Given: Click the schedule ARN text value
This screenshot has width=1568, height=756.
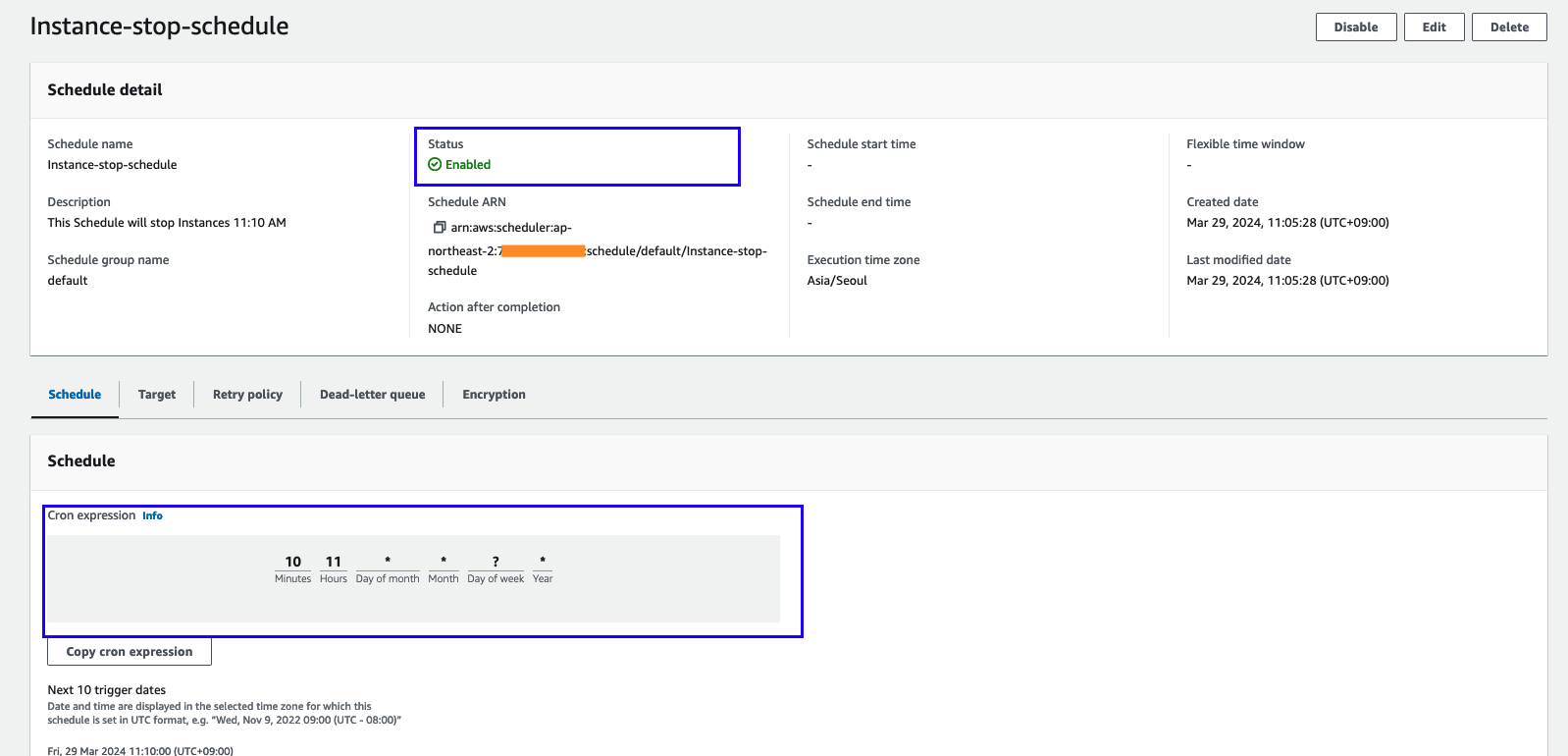Looking at the screenshot, I should coord(597,250).
